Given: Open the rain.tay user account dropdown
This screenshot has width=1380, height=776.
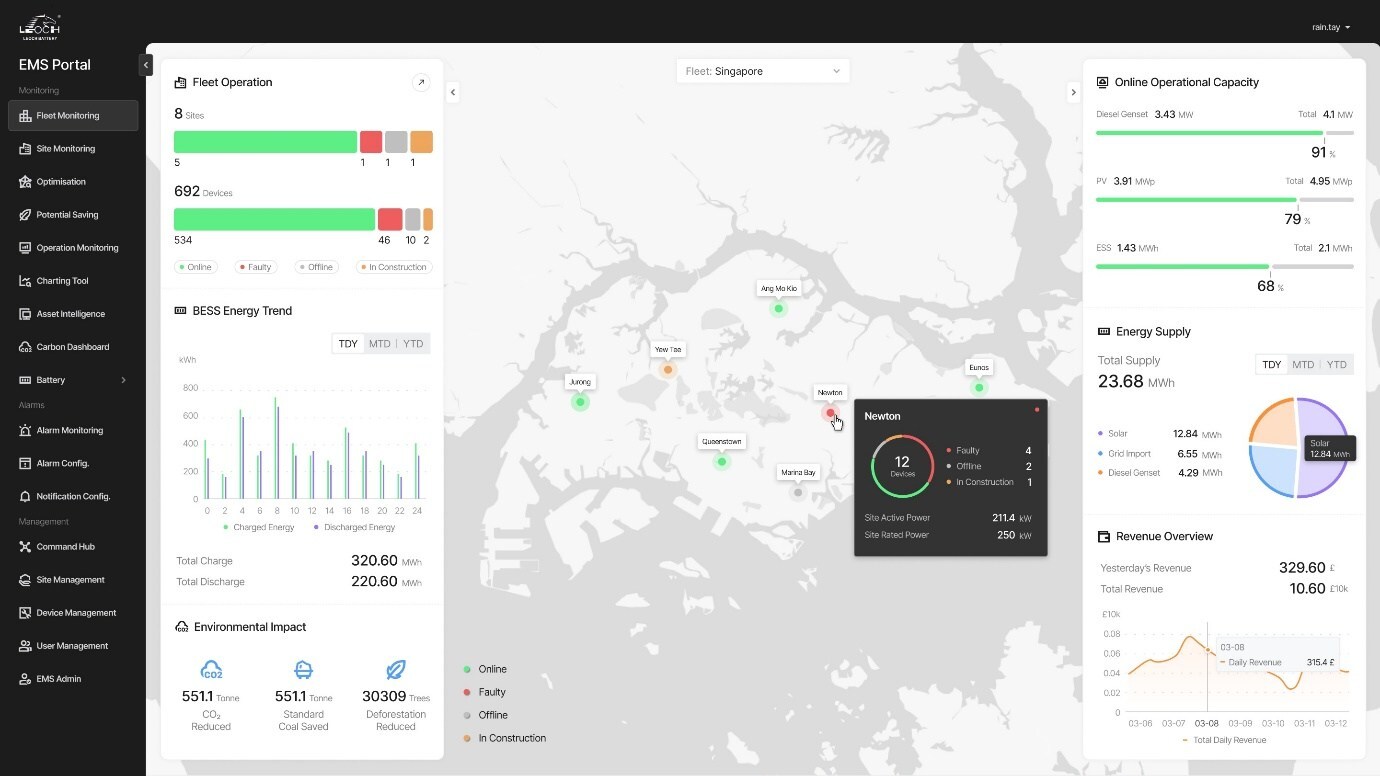Looking at the screenshot, I should tap(1330, 27).
